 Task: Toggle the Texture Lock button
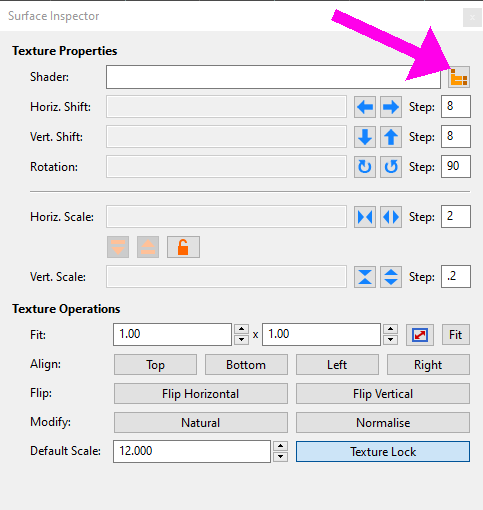[x=383, y=452]
